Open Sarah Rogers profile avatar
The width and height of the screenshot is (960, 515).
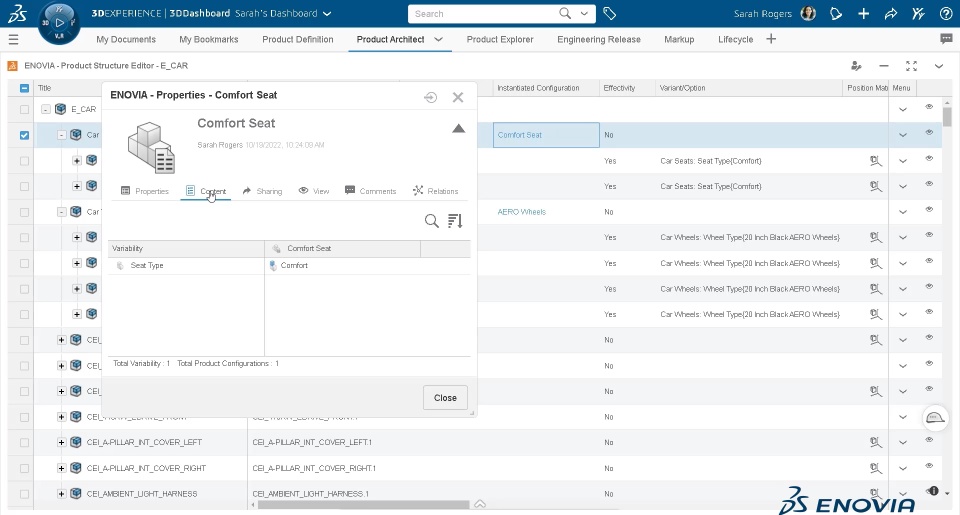click(808, 13)
